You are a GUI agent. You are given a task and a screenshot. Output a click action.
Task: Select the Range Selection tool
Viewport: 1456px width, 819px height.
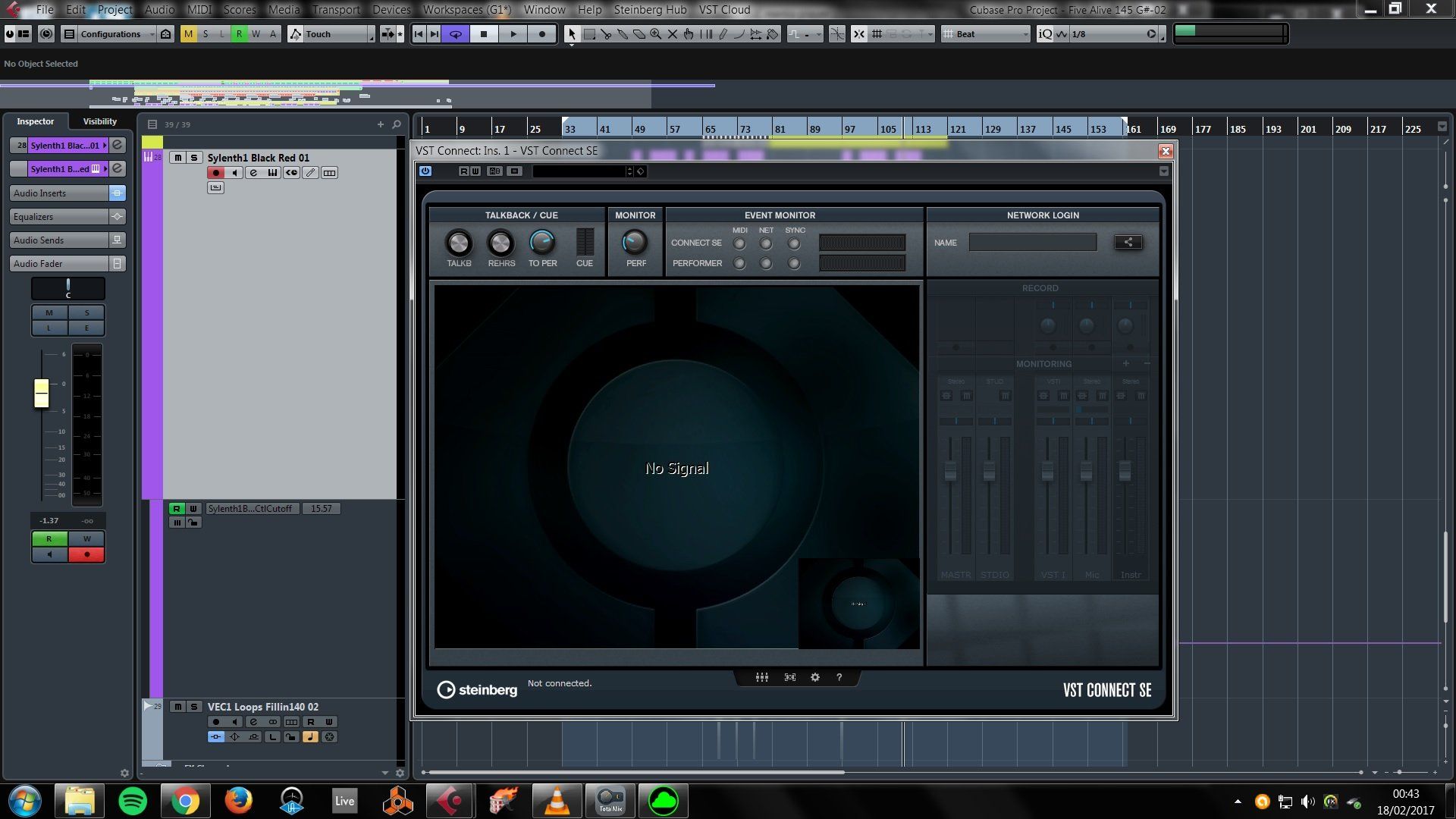click(589, 34)
